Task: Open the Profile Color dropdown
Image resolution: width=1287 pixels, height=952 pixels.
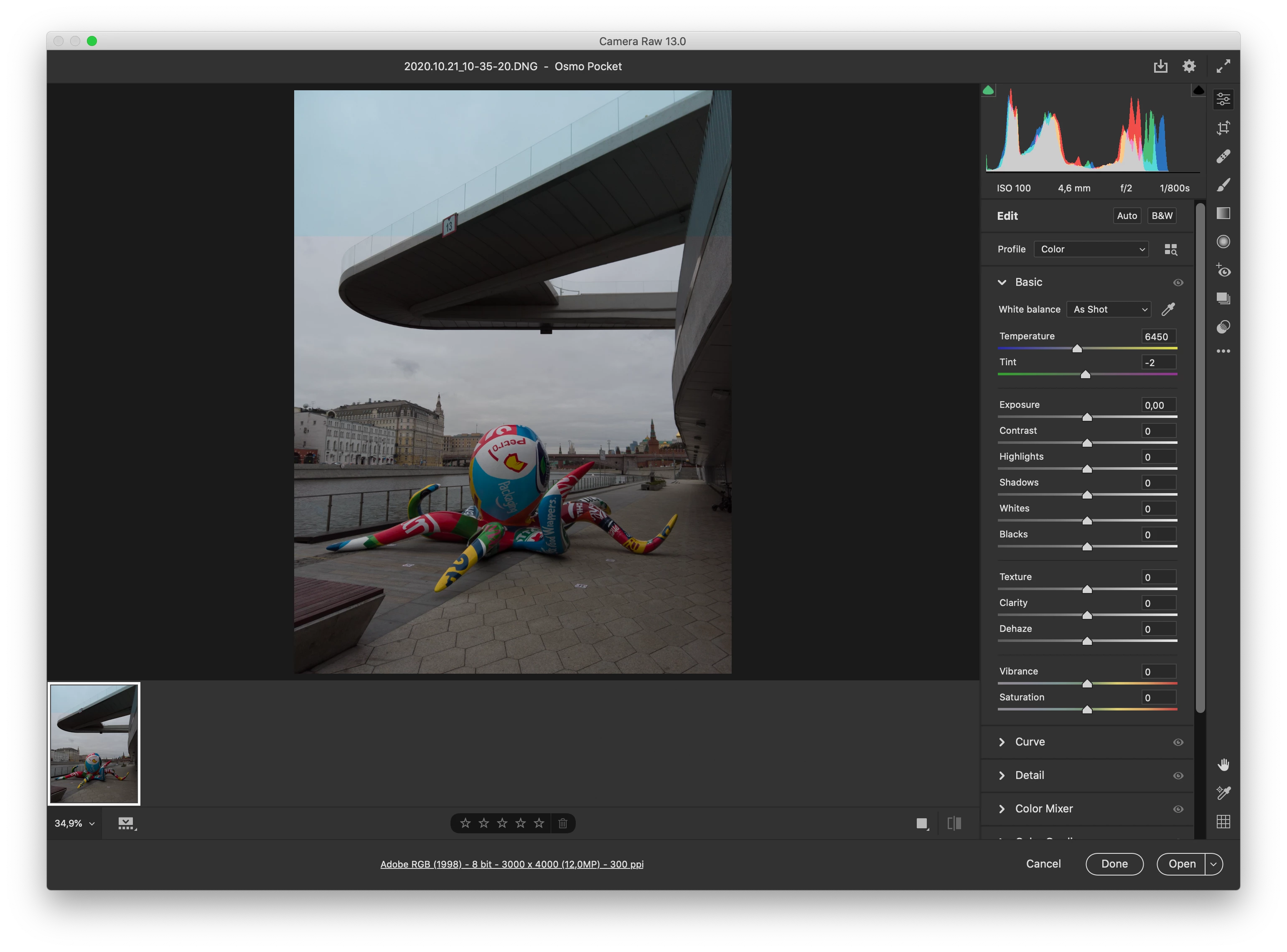Action: (x=1091, y=249)
